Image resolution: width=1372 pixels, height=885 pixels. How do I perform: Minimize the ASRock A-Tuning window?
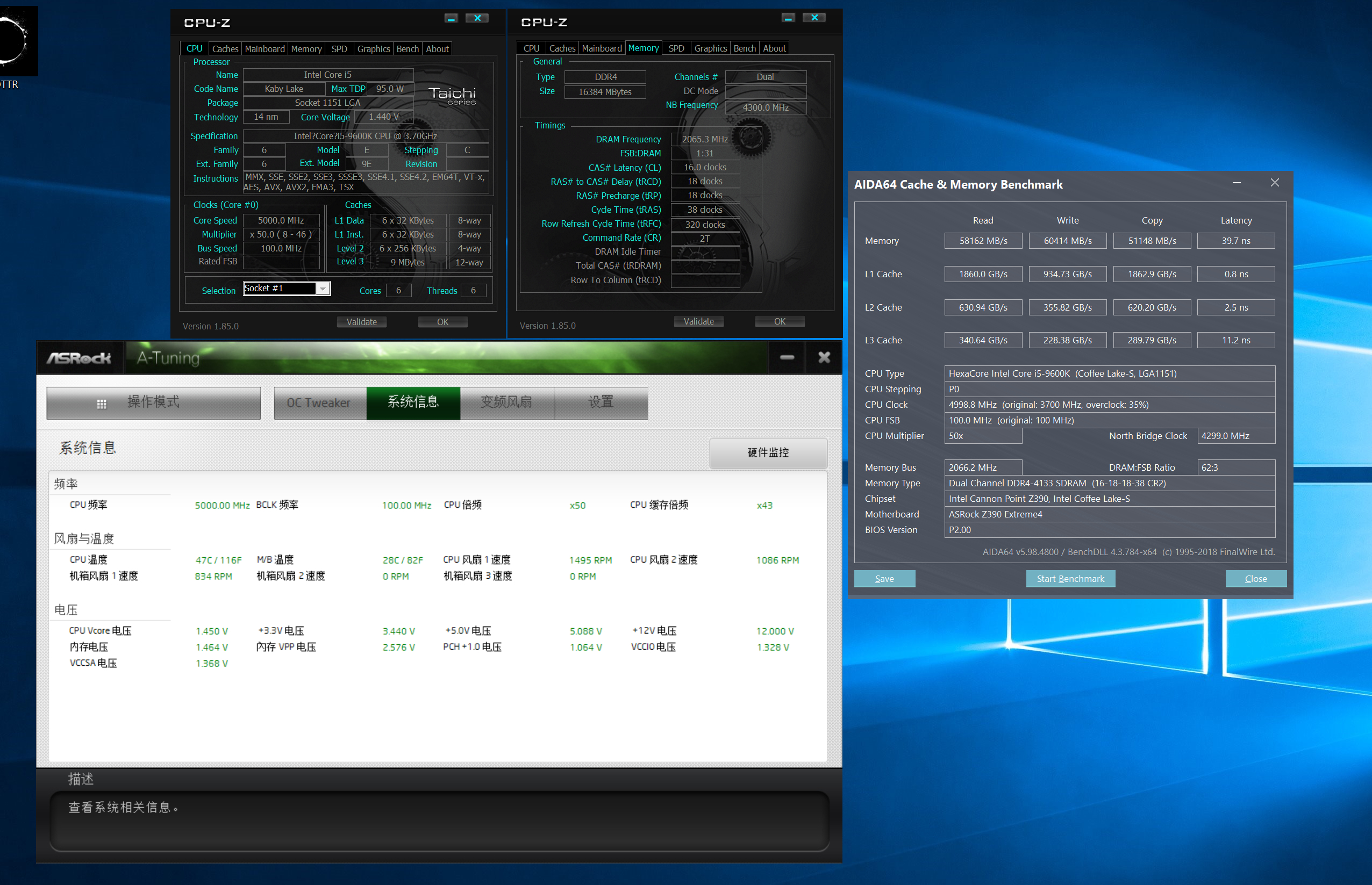(x=787, y=357)
